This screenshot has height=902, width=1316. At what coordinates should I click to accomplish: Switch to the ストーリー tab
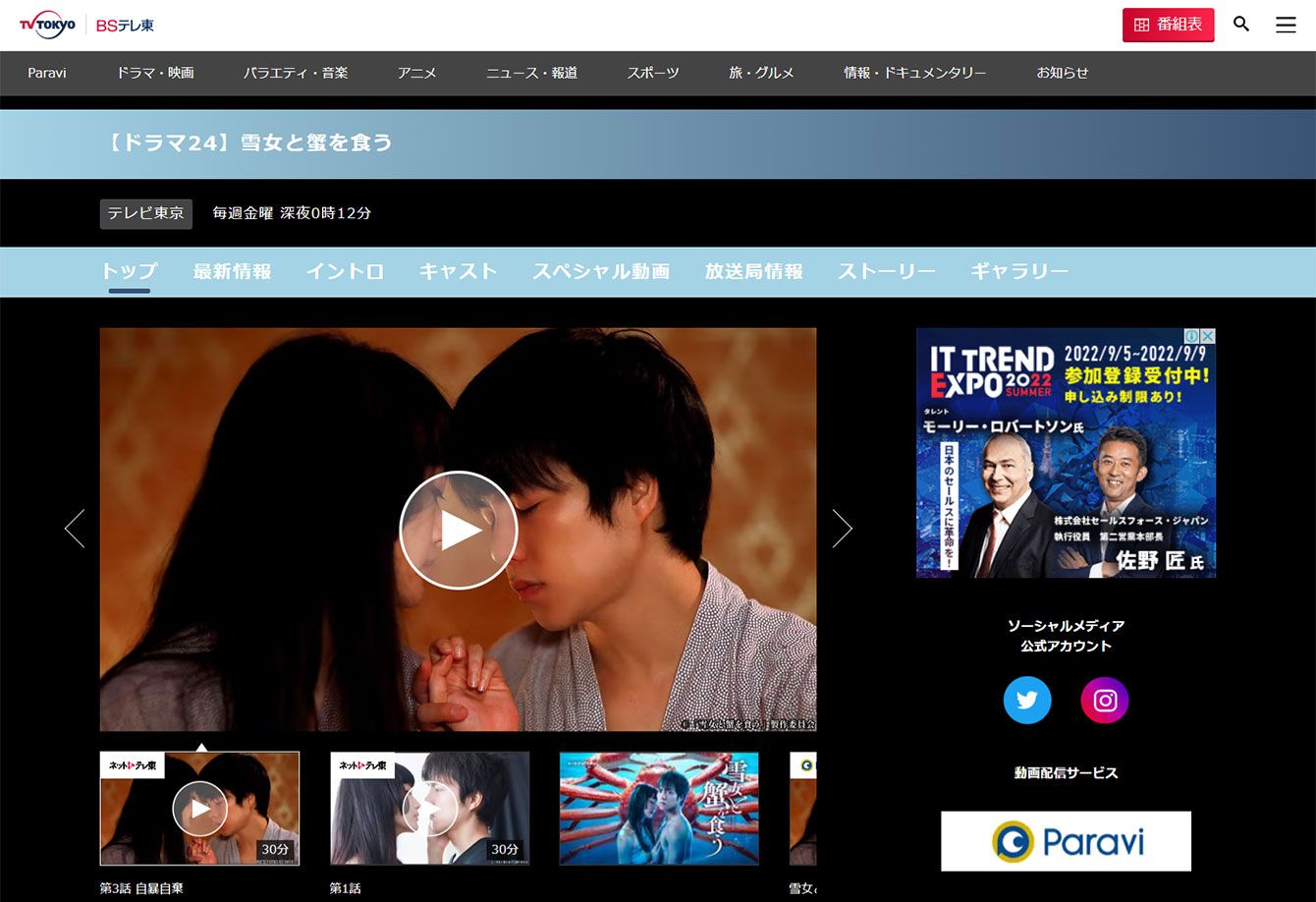pos(886,271)
